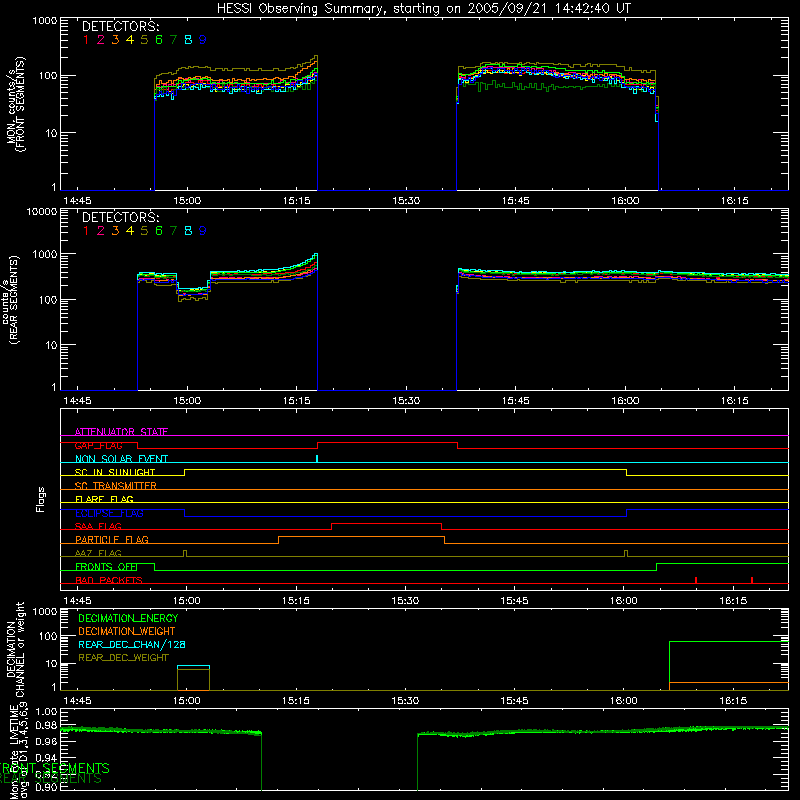The width and height of the screenshot is (800, 800).
Task: Click DETECTORS: label in the rear segments panel
Action: tap(121, 217)
